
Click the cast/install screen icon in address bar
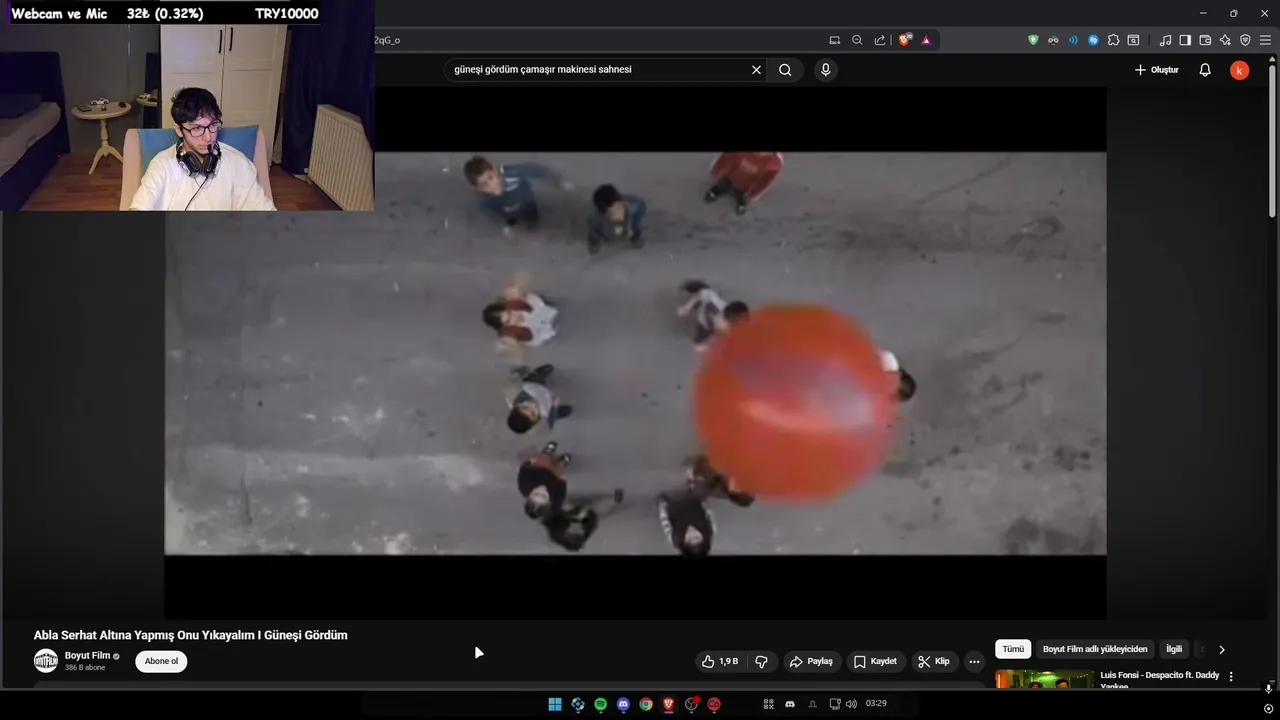click(x=835, y=40)
